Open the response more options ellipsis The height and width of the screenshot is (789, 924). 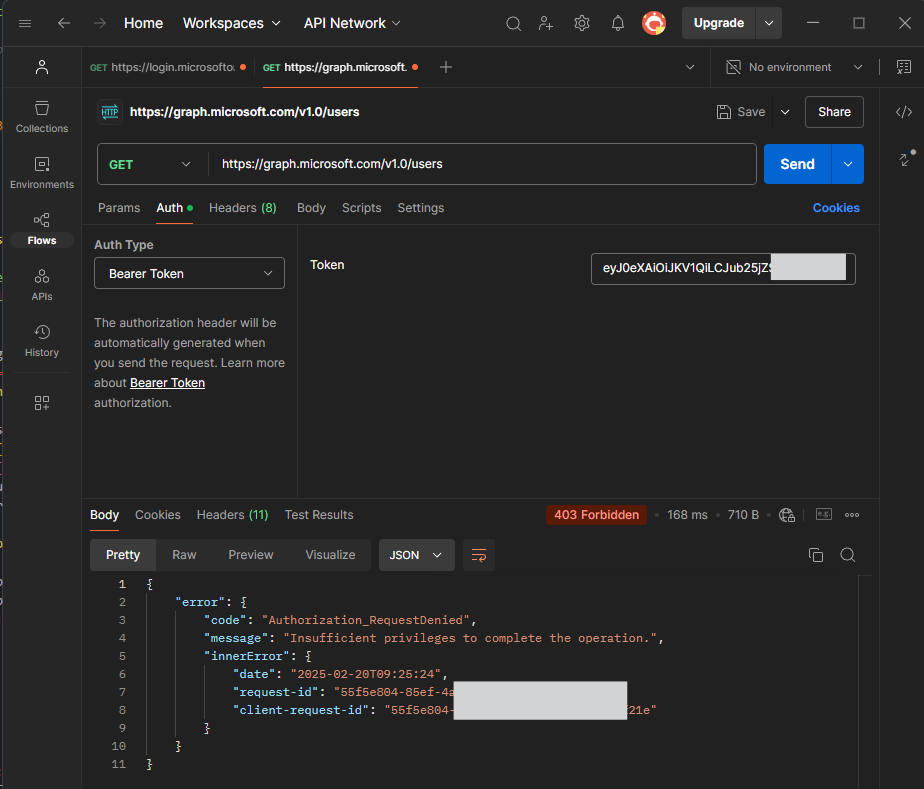click(x=852, y=515)
